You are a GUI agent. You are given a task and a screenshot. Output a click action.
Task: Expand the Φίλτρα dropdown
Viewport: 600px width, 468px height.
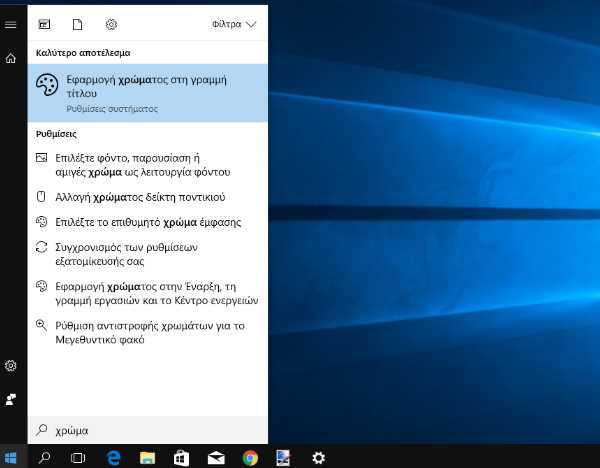pos(234,24)
